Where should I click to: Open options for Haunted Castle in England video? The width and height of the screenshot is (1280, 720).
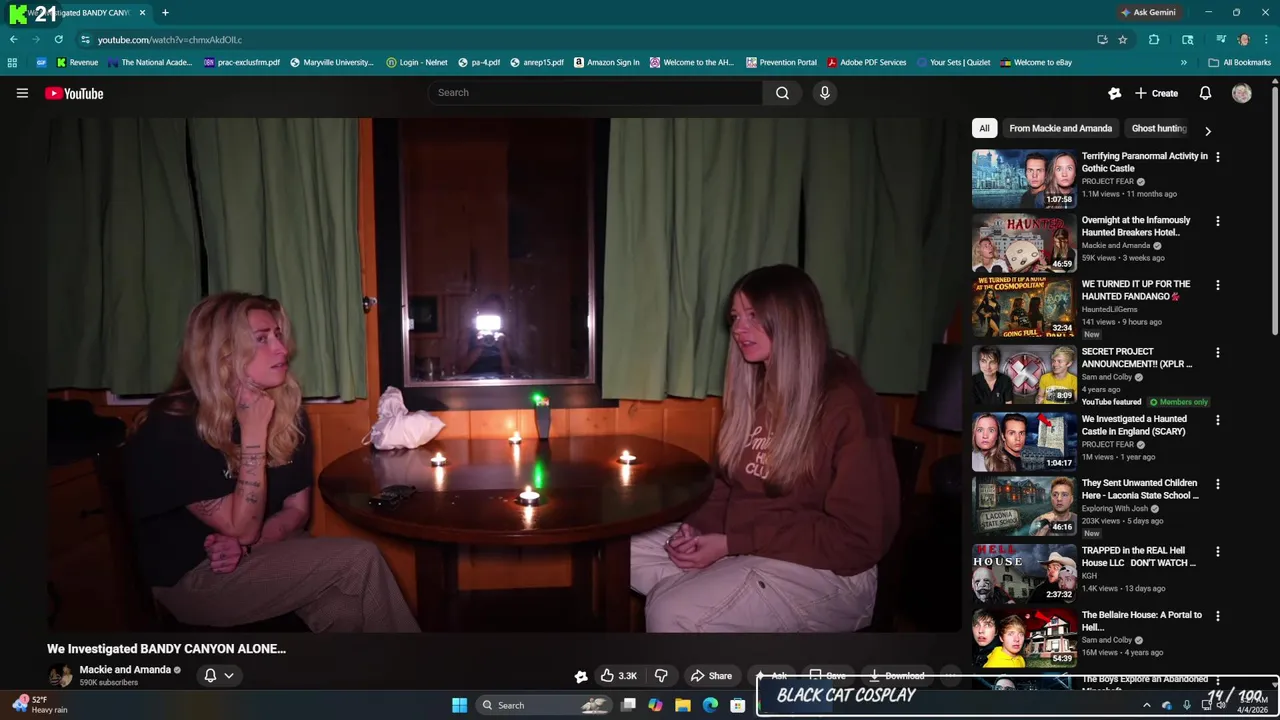pyautogui.click(x=1217, y=420)
